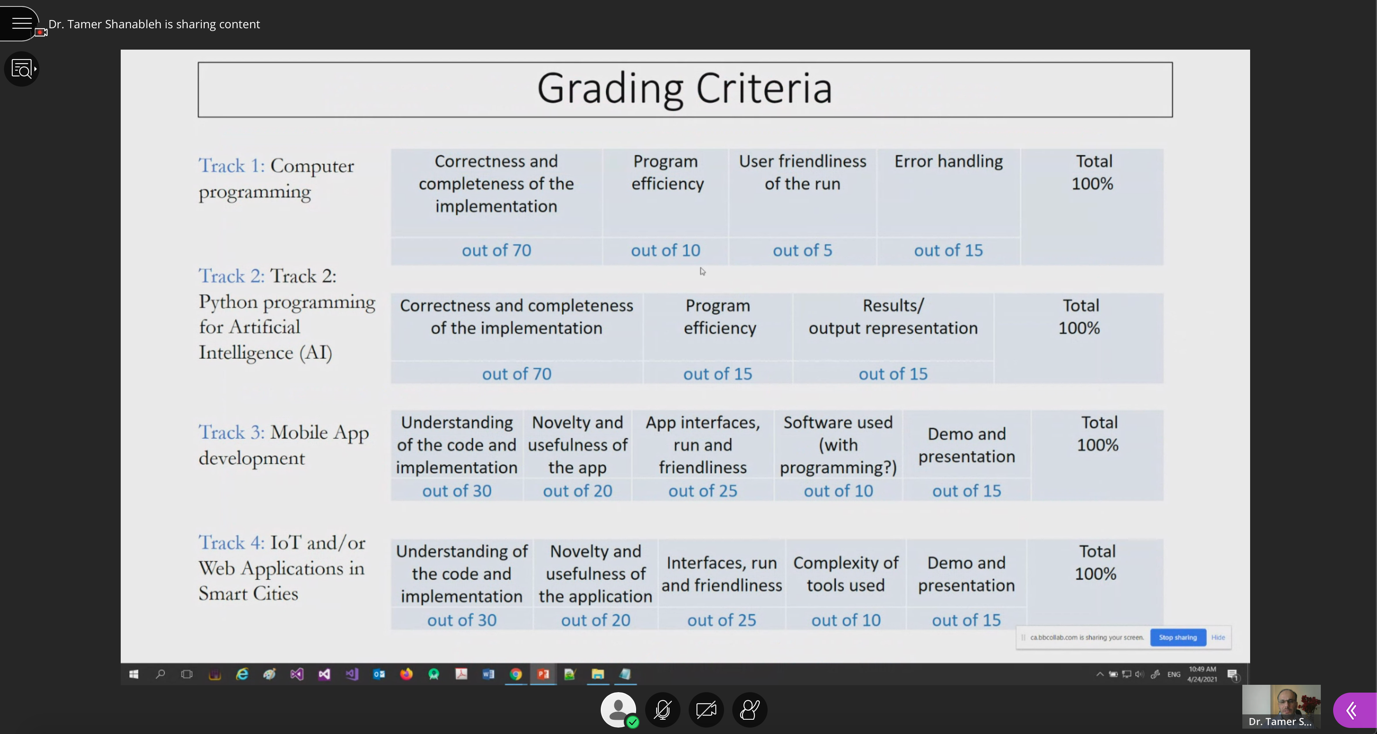Open the Windows notification center
Screen dimensions: 1377x734
click(1232, 674)
